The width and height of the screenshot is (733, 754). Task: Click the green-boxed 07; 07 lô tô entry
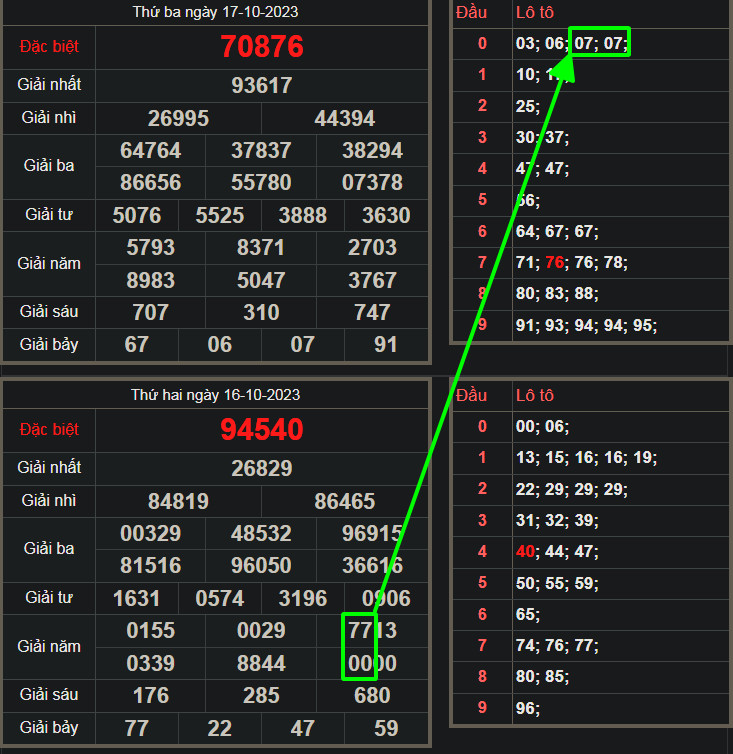[x=600, y=43]
